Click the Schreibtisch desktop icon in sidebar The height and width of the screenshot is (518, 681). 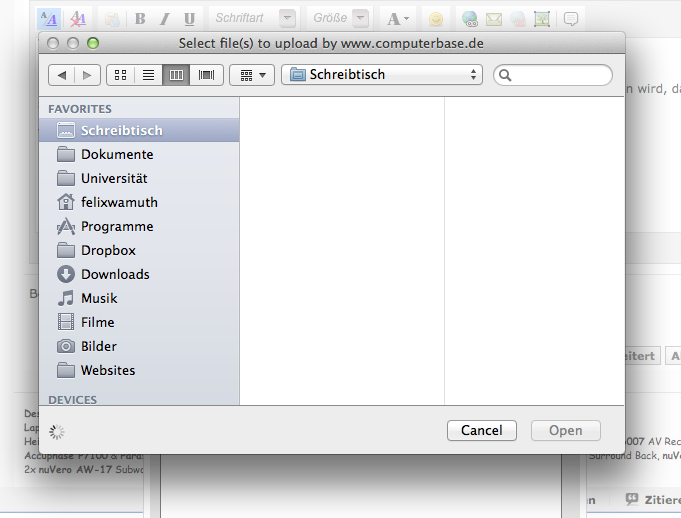[66, 130]
